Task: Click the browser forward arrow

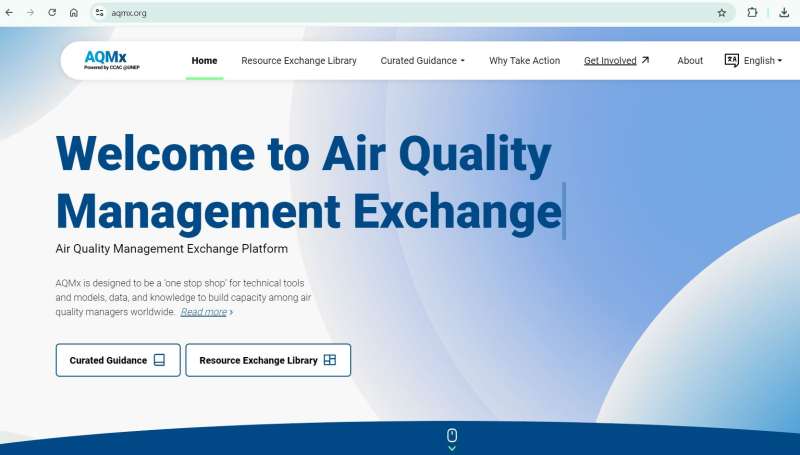Action: tap(31, 13)
